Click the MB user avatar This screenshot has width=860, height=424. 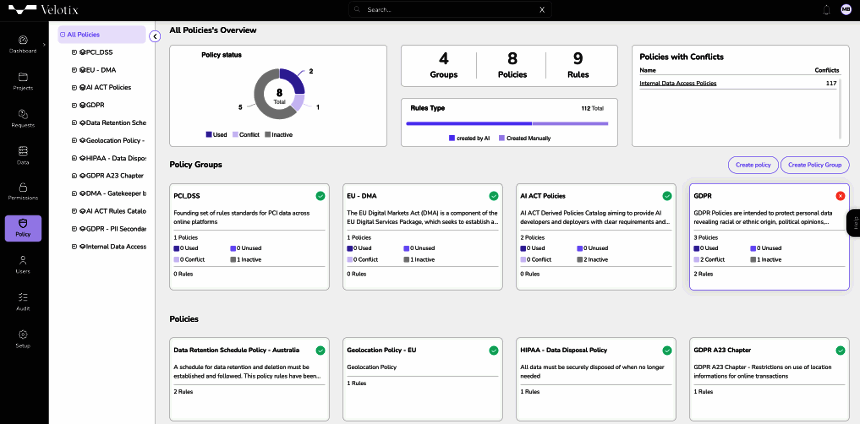846,9
